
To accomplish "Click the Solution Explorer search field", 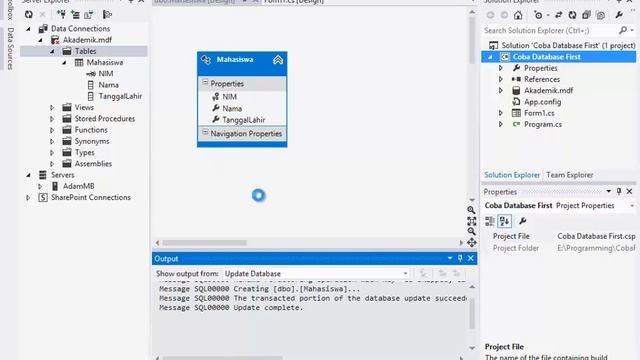I will pos(550,31).
